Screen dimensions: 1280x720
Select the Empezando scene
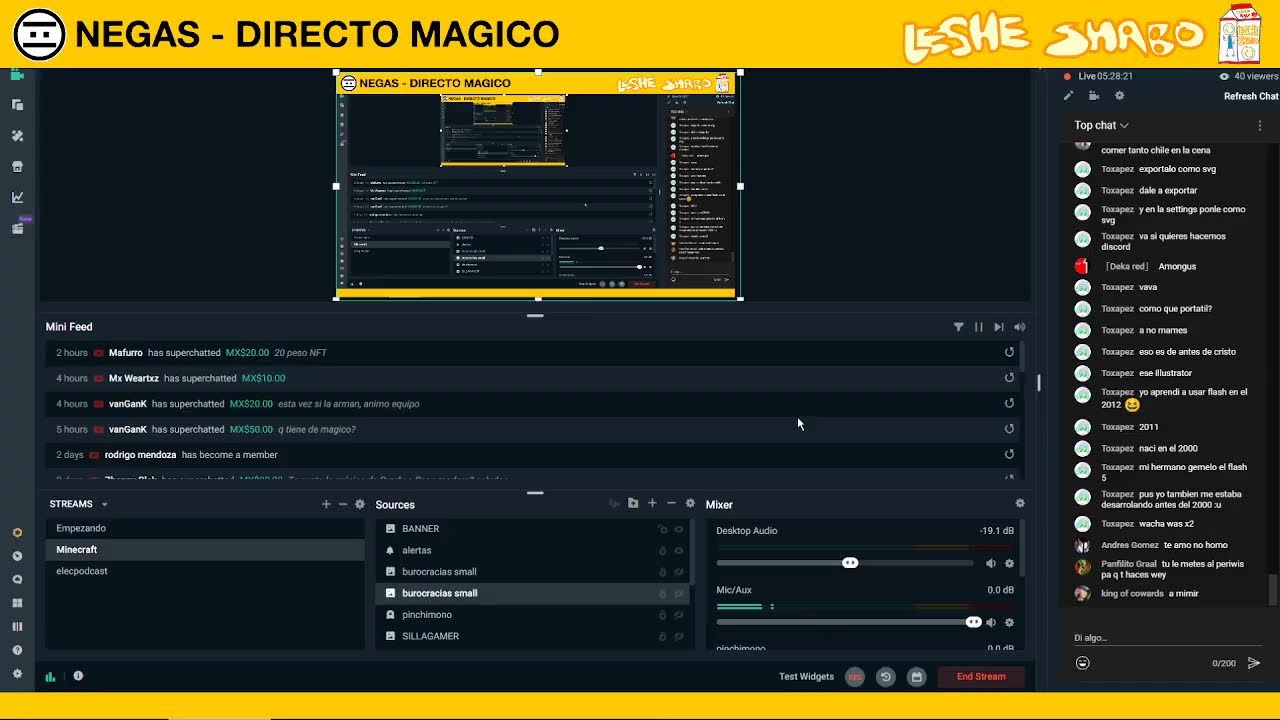205,528
